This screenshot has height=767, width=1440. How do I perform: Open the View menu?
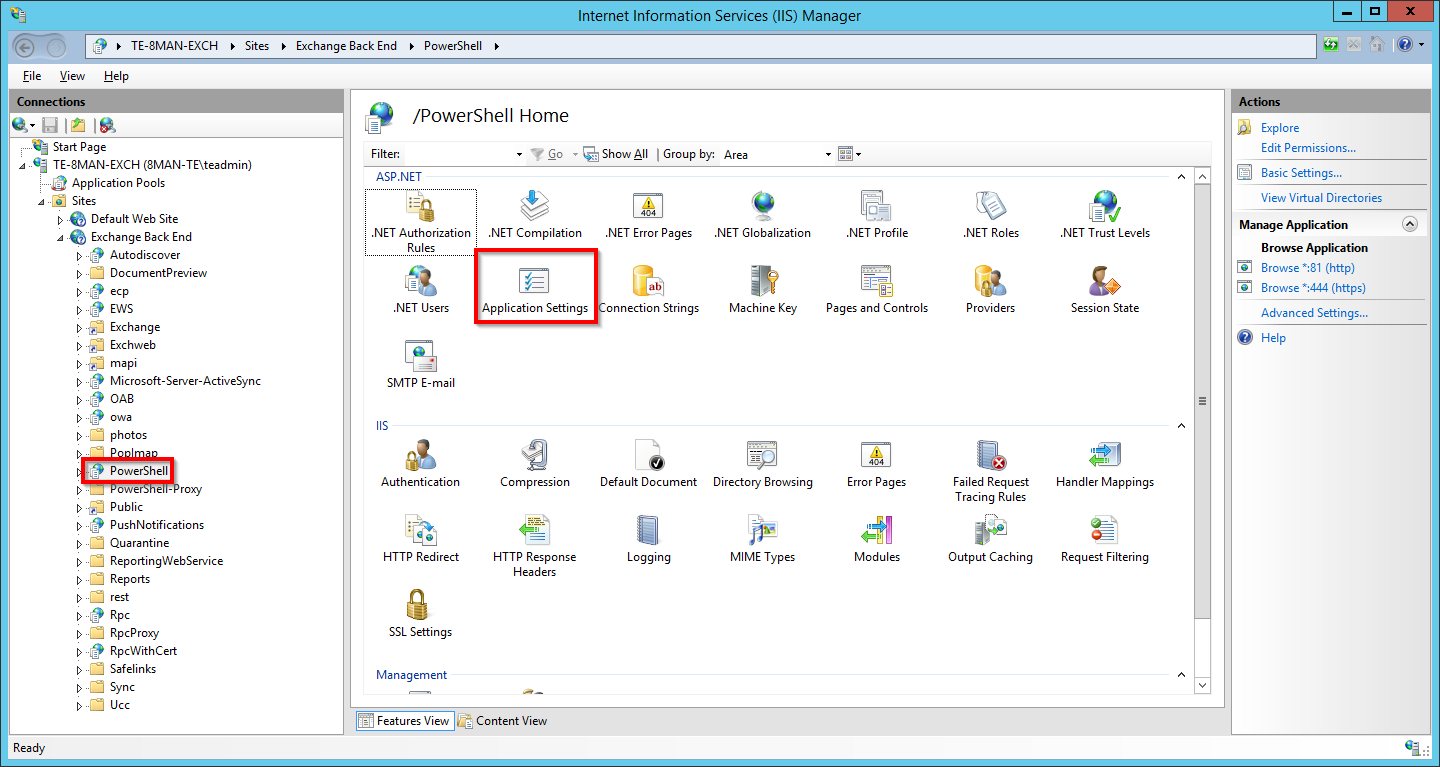click(x=72, y=76)
